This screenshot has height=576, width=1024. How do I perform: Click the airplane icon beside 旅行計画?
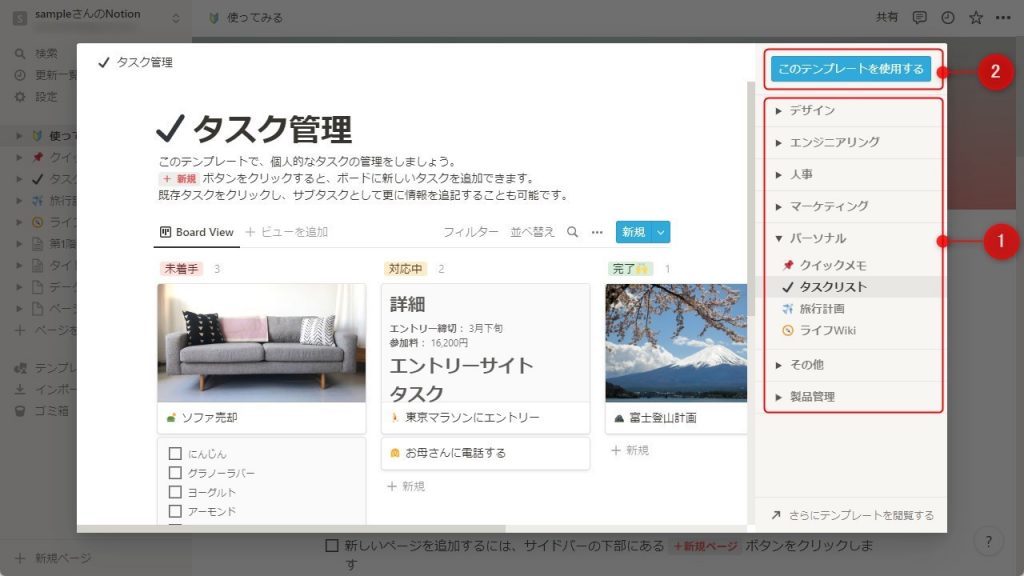click(x=788, y=309)
